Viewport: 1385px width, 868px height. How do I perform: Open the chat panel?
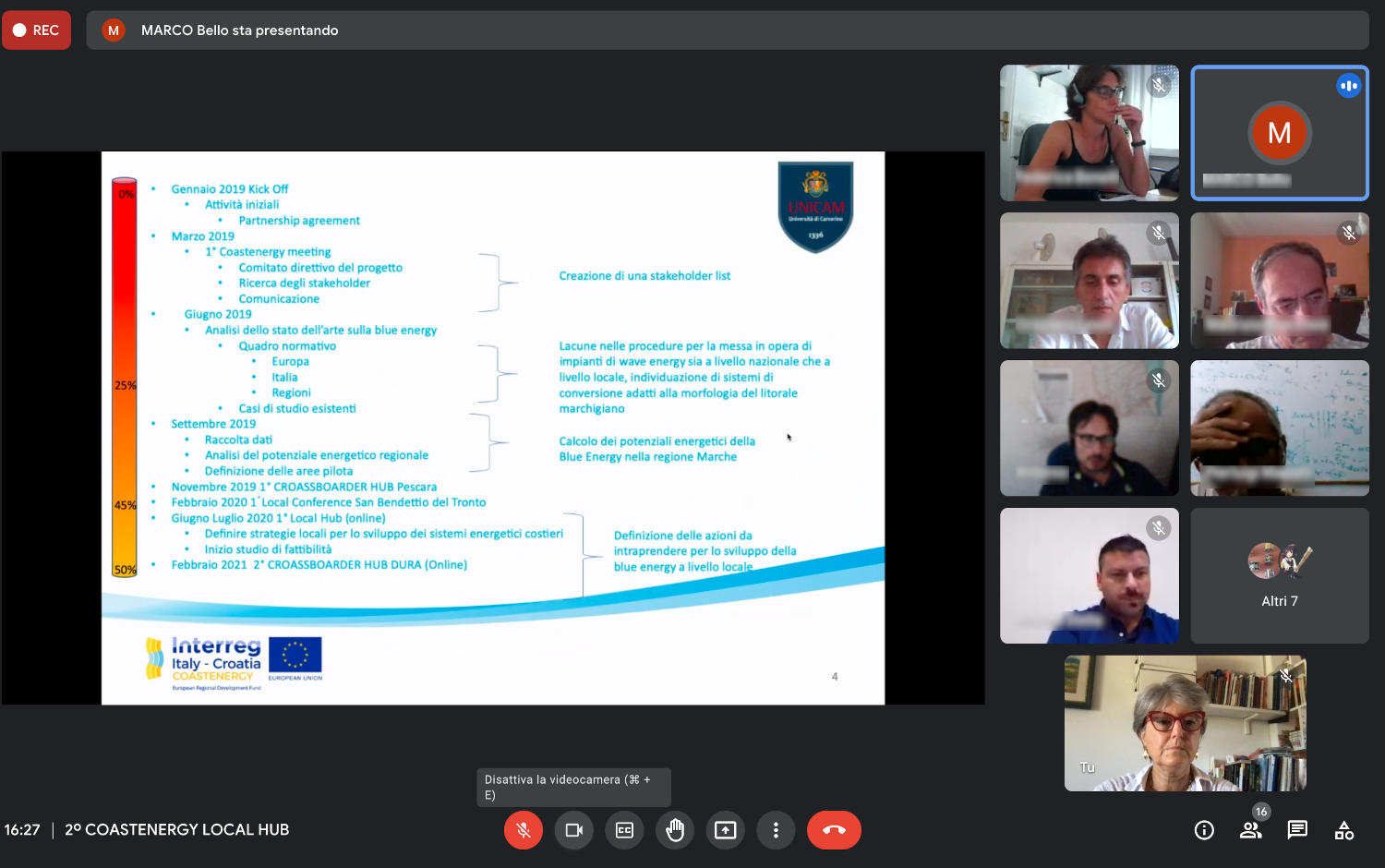[x=1297, y=830]
